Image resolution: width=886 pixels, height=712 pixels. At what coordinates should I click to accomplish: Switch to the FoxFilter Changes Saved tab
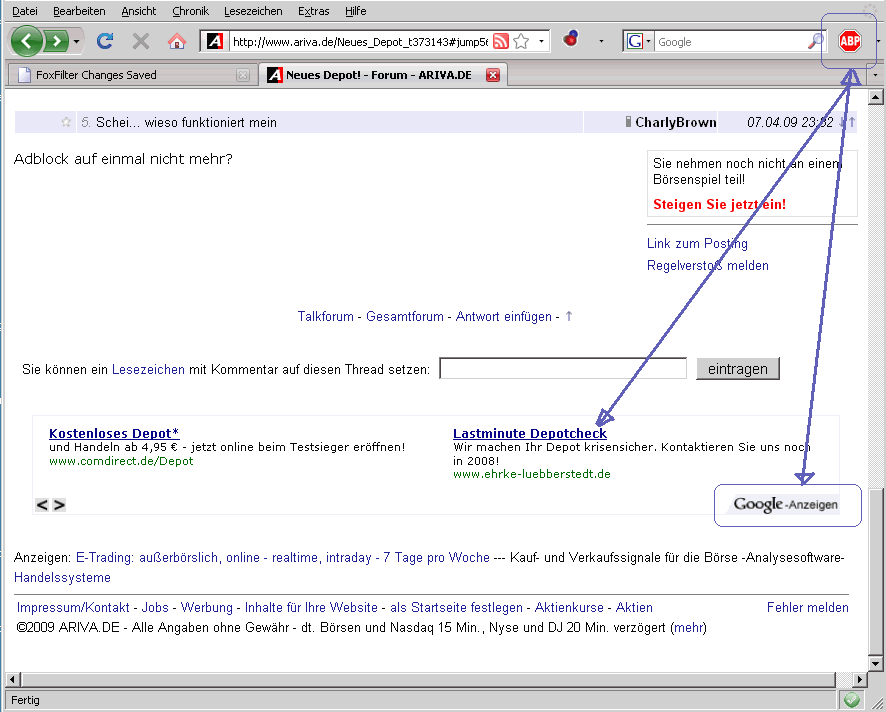[x=120, y=74]
